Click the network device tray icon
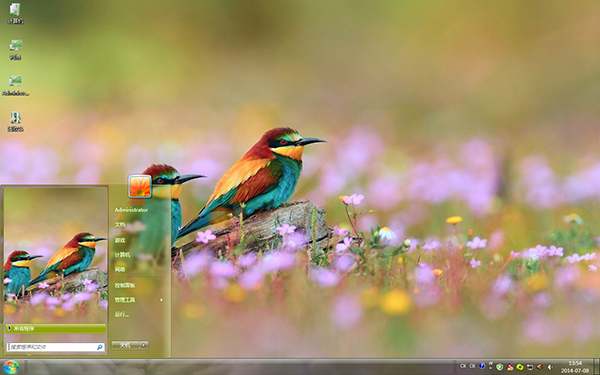Image resolution: width=600 pixels, height=375 pixels. click(530, 367)
